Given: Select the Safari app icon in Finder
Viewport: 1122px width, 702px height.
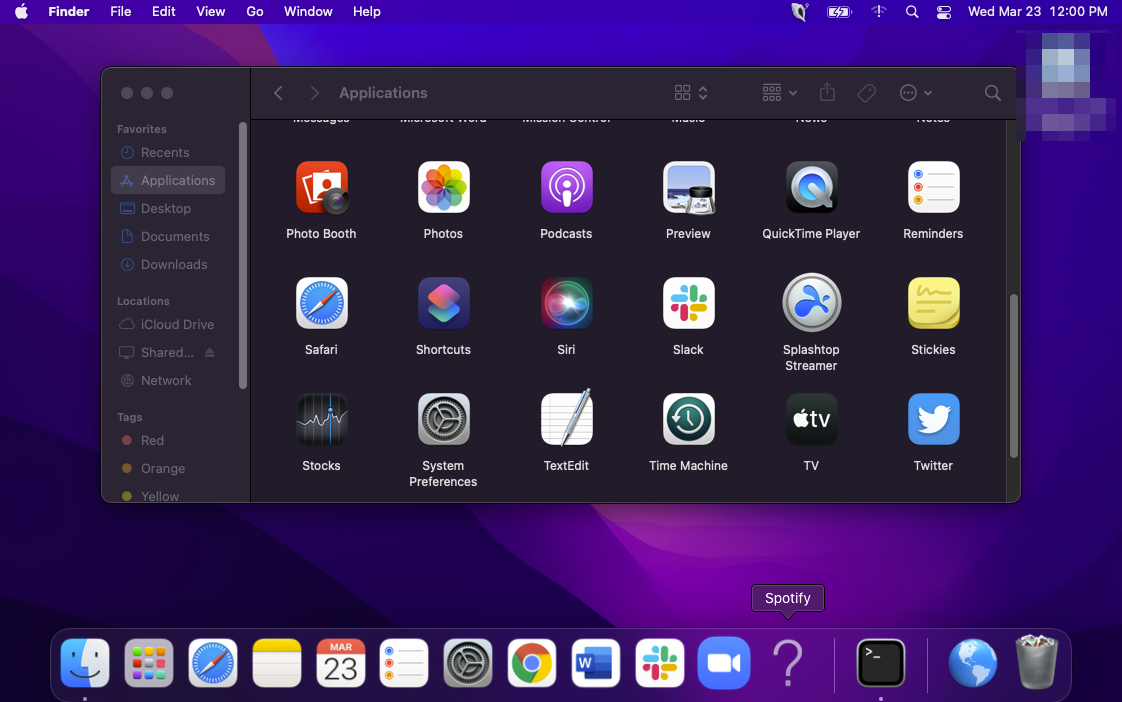Looking at the screenshot, I should [321, 303].
